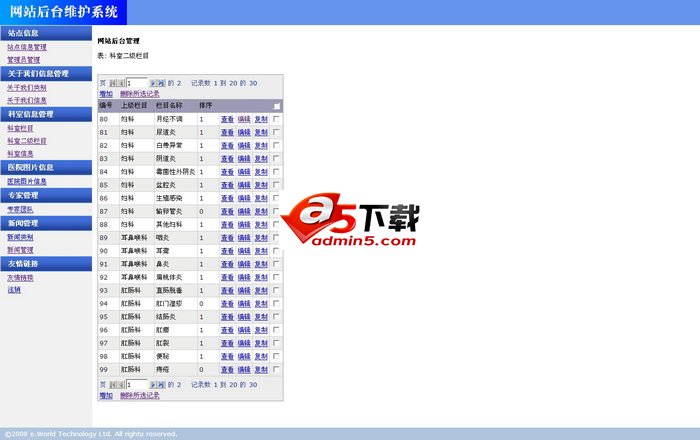Tick the checkbox for record 80
The width and height of the screenshot is (700, 440).
pyautogui.click(x=276, y=119)
